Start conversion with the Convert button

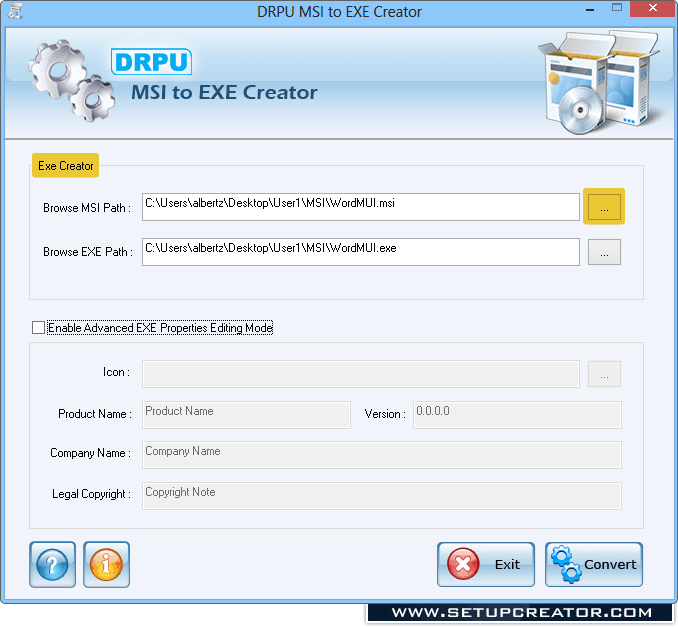[594, 564]
